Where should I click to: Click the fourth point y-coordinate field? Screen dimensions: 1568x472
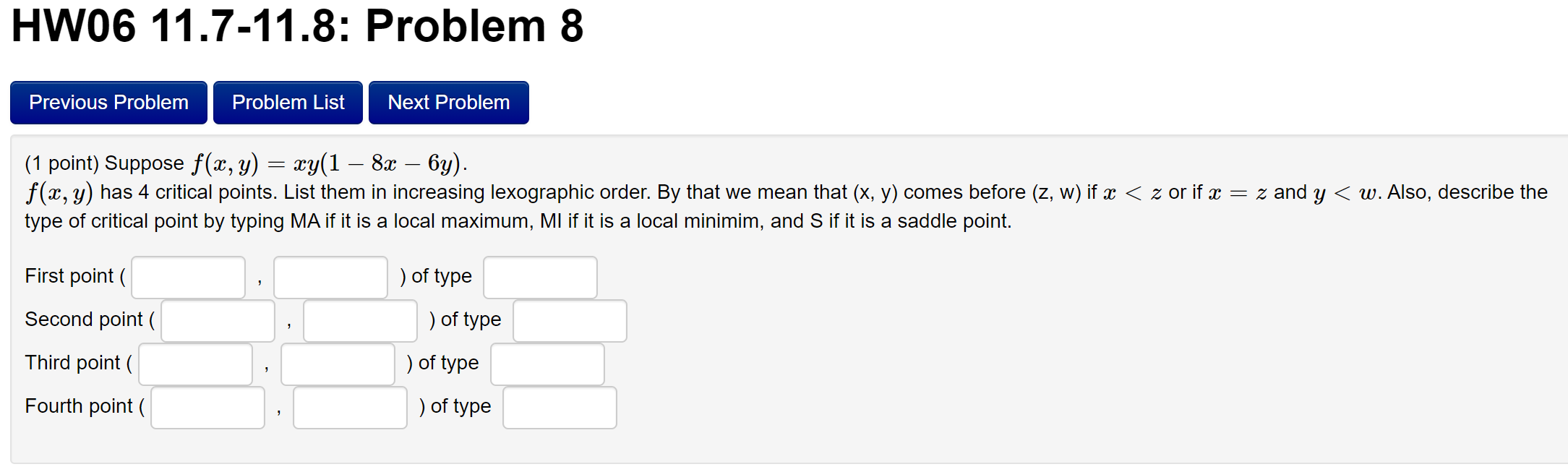(x=349, y=407)
